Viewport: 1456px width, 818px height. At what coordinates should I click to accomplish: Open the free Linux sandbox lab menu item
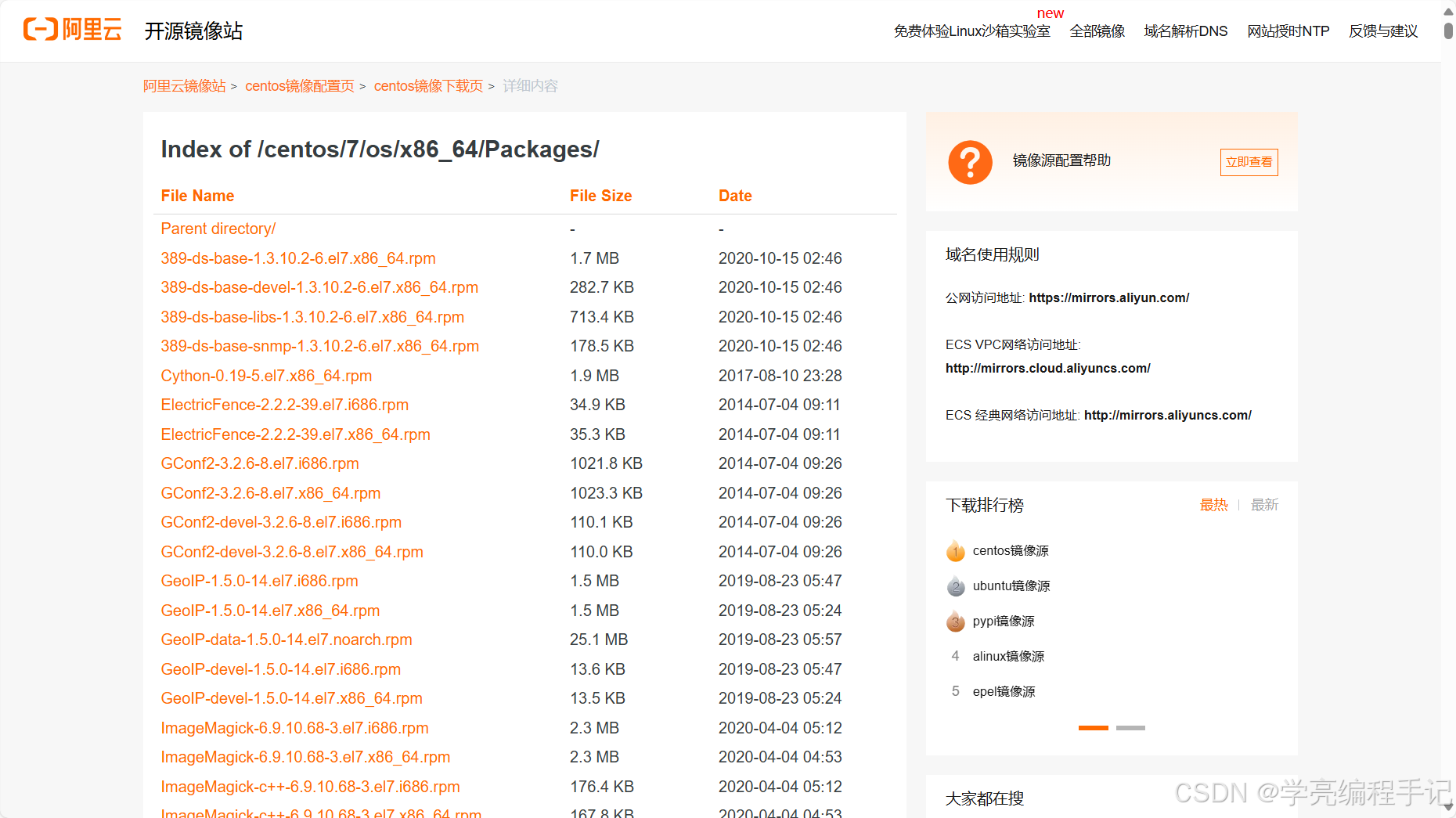click(x=971, y=31)
